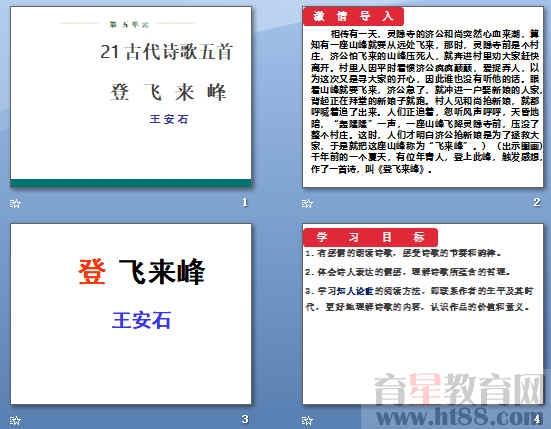Click the animation star icon under slide 2
551x429 pixels.
(307, 203)
